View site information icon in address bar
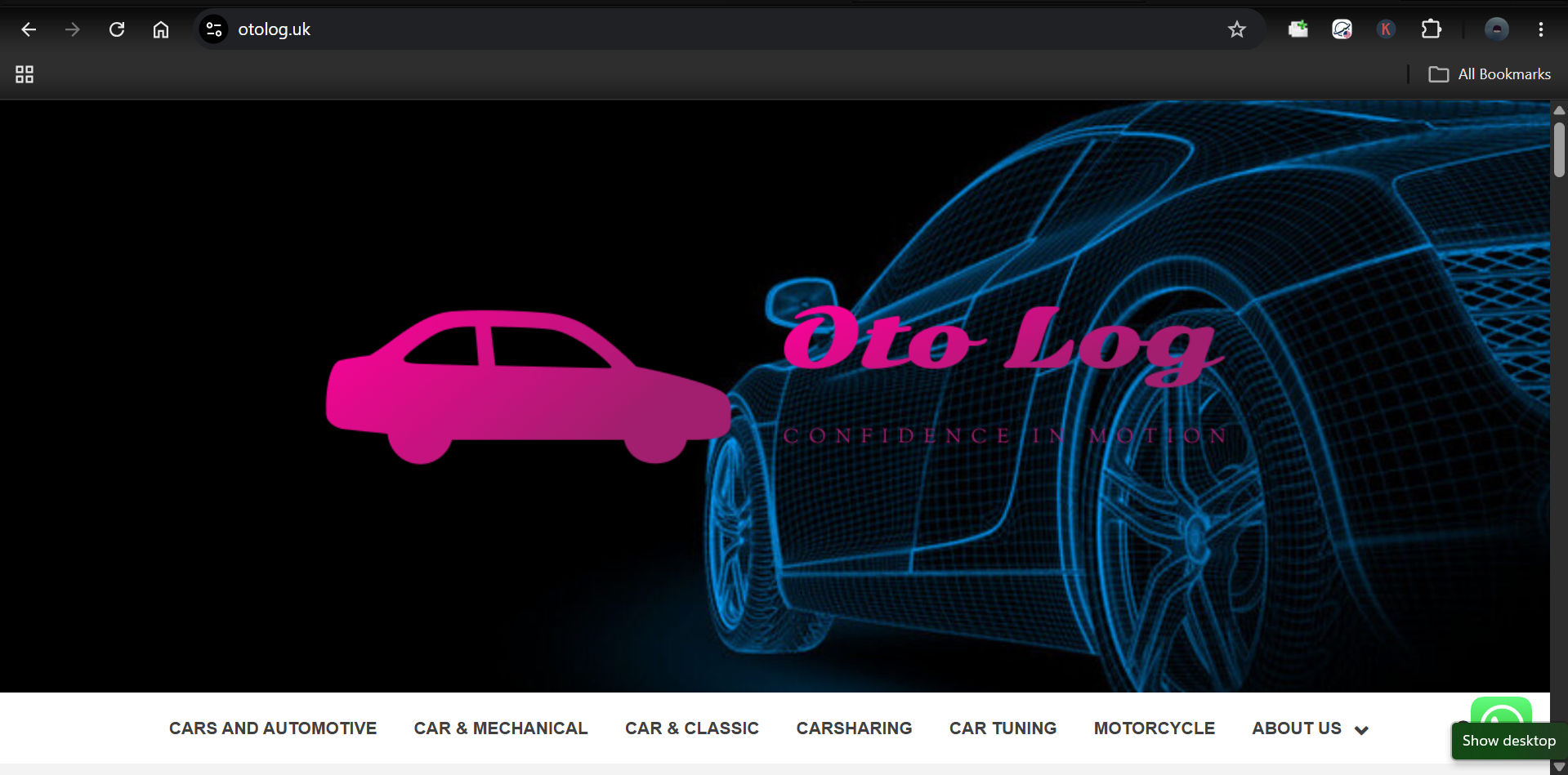 coord(214,29)
